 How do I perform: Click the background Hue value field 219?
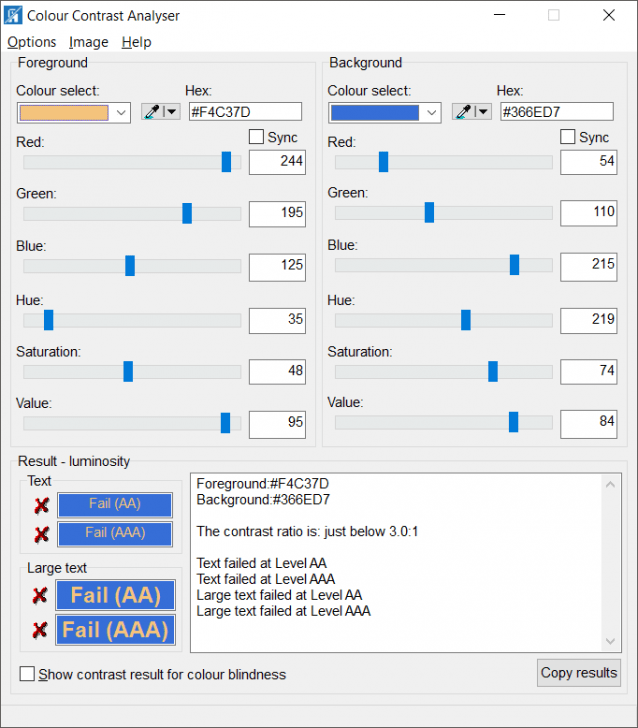(x=589, y=320)
